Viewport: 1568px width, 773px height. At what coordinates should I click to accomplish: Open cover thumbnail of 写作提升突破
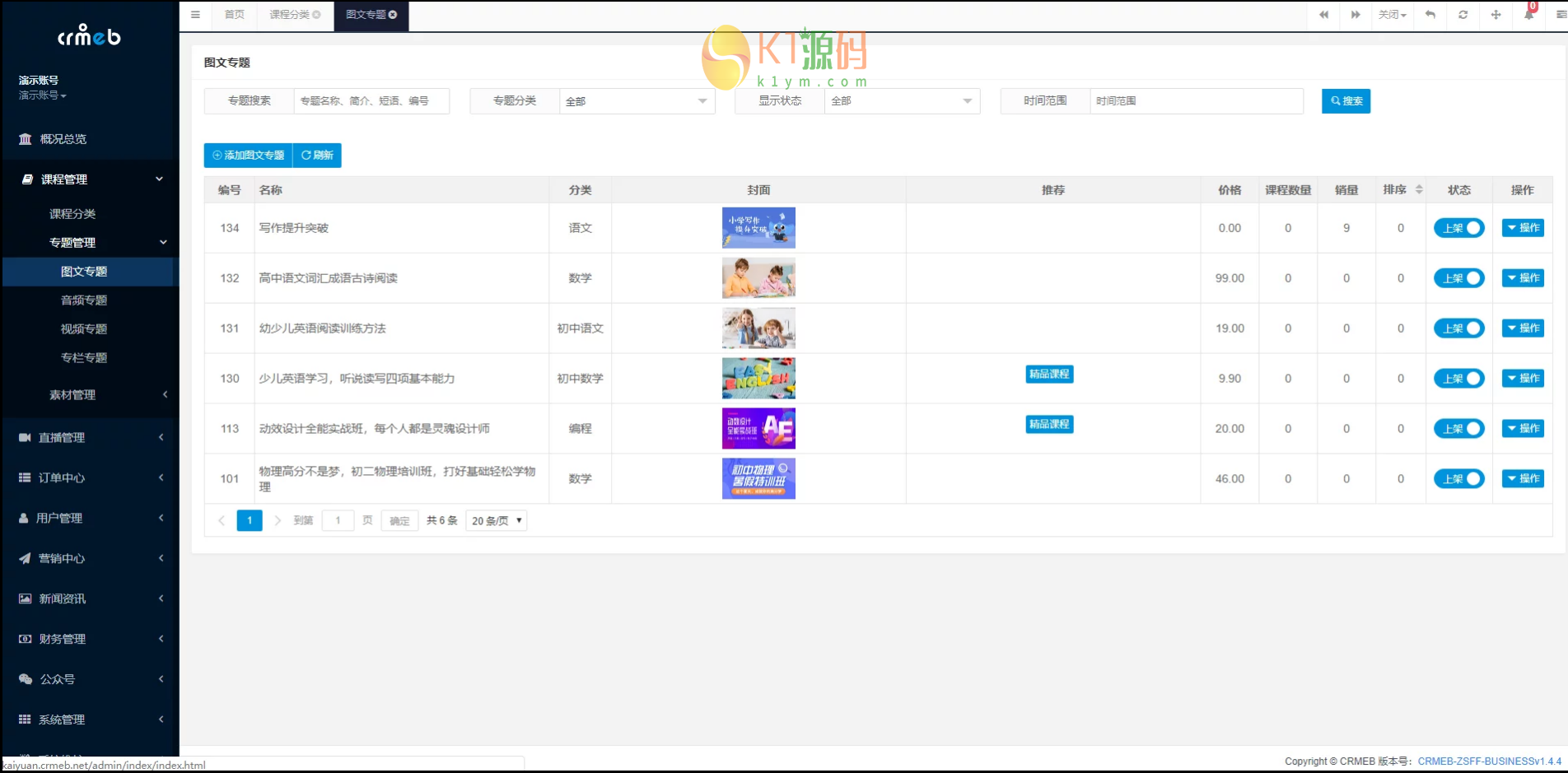[x=758, y=228]
